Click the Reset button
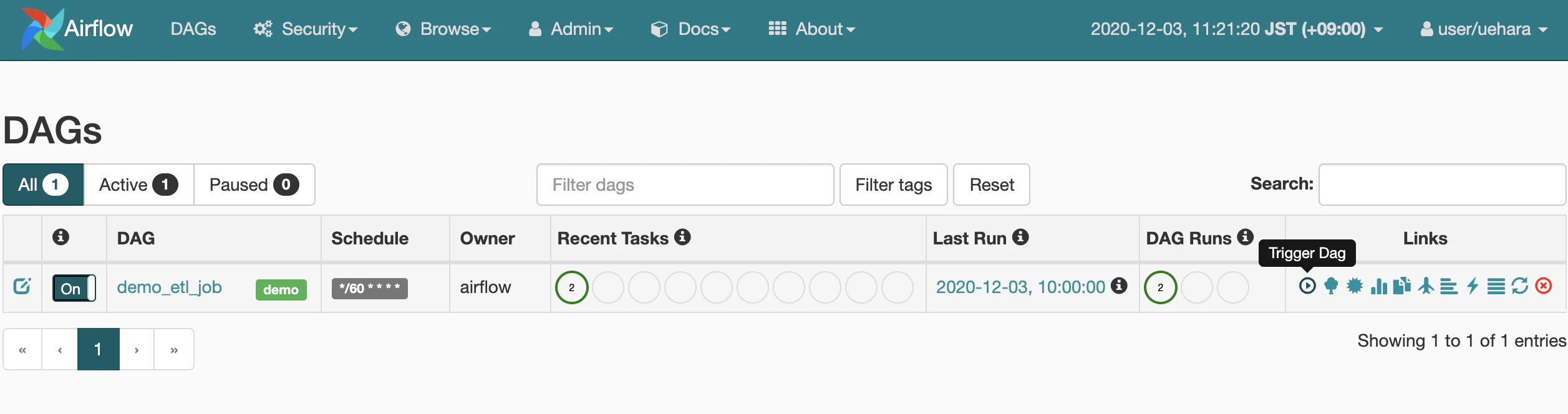 coord(992,185)
